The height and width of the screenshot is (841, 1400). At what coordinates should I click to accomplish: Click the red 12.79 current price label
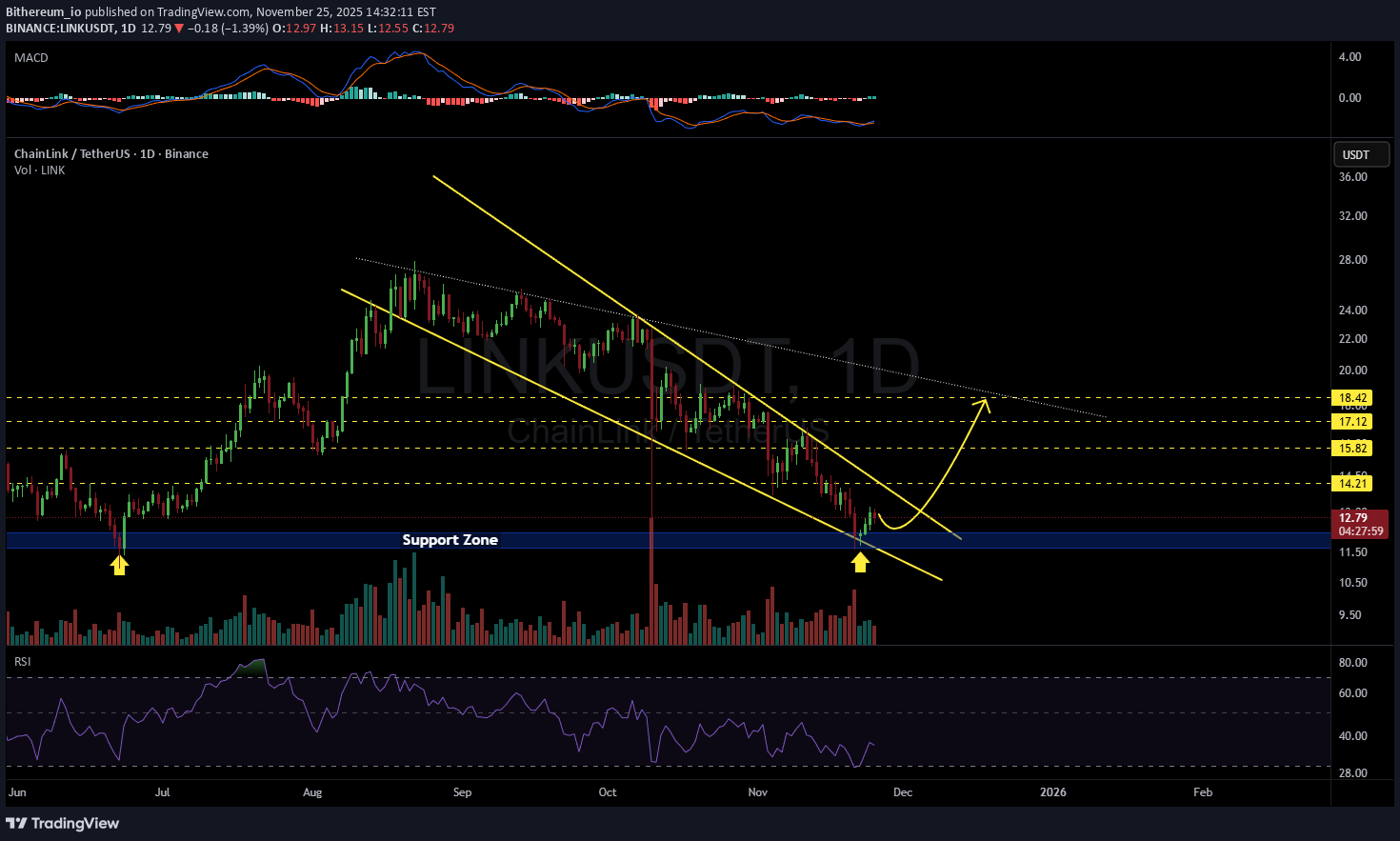click(1353, 519)
